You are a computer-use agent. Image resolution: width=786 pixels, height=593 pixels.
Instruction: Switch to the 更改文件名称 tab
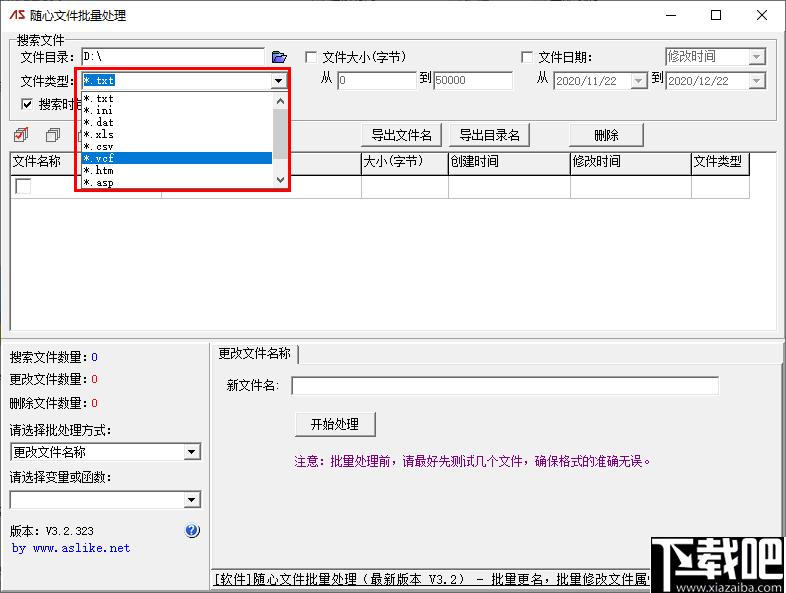(255, 354)
